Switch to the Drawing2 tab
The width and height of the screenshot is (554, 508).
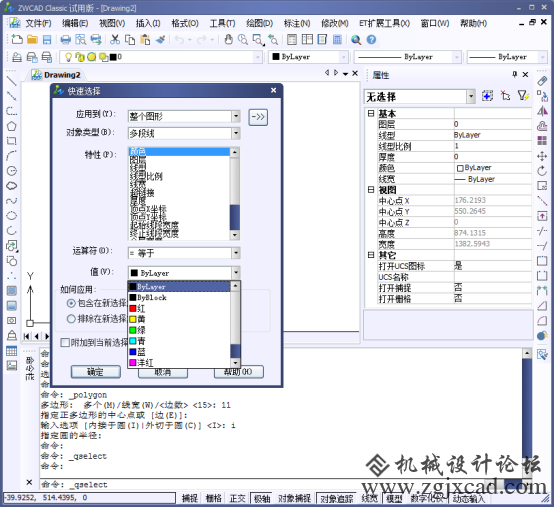click(57, 75)
